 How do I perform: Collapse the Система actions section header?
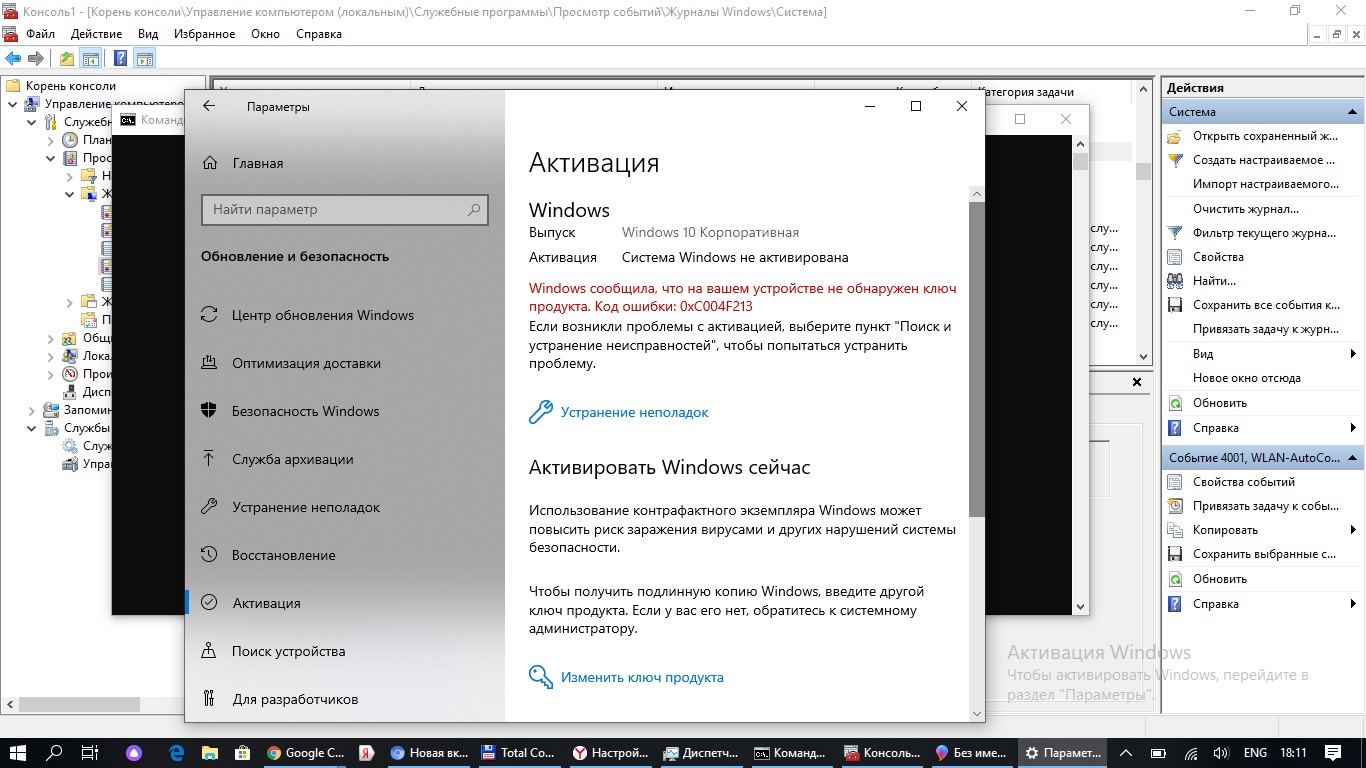tap(1353, 112)
